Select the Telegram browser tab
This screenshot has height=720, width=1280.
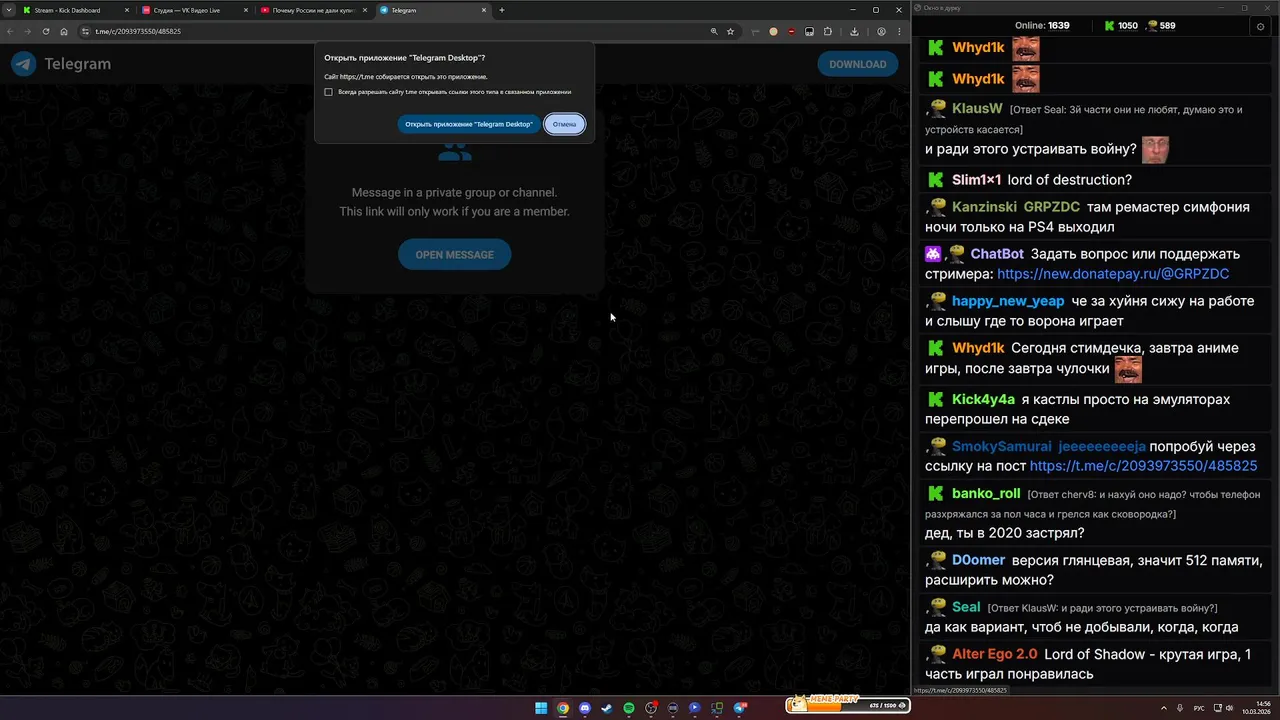point(432,10)
